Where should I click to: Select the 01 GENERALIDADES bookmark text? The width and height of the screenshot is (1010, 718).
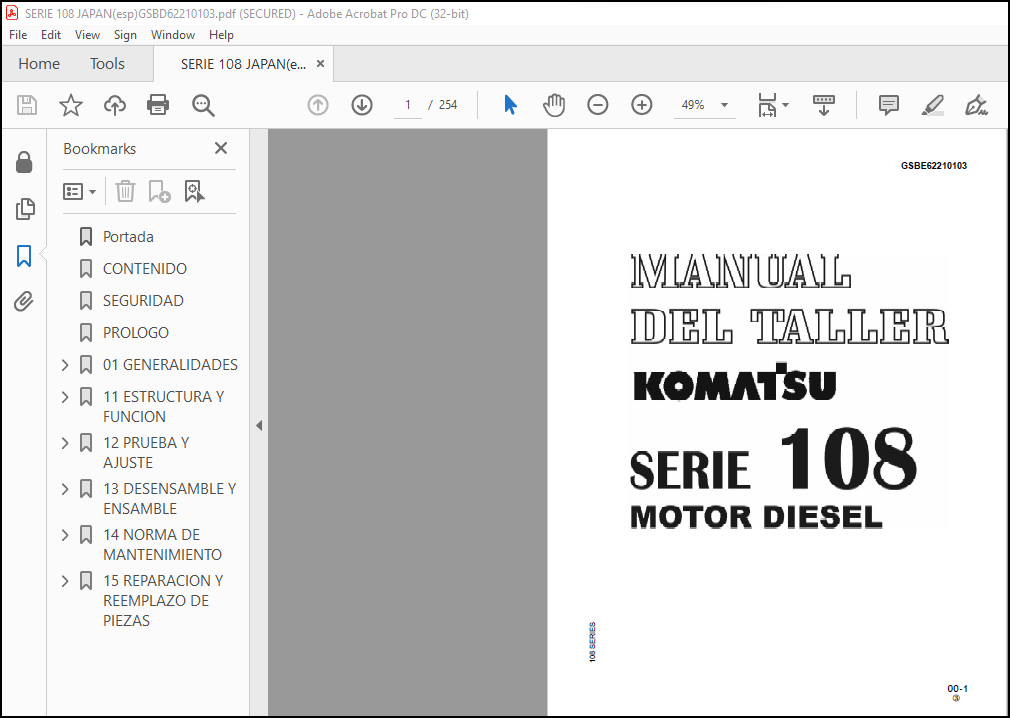[170, 365]
